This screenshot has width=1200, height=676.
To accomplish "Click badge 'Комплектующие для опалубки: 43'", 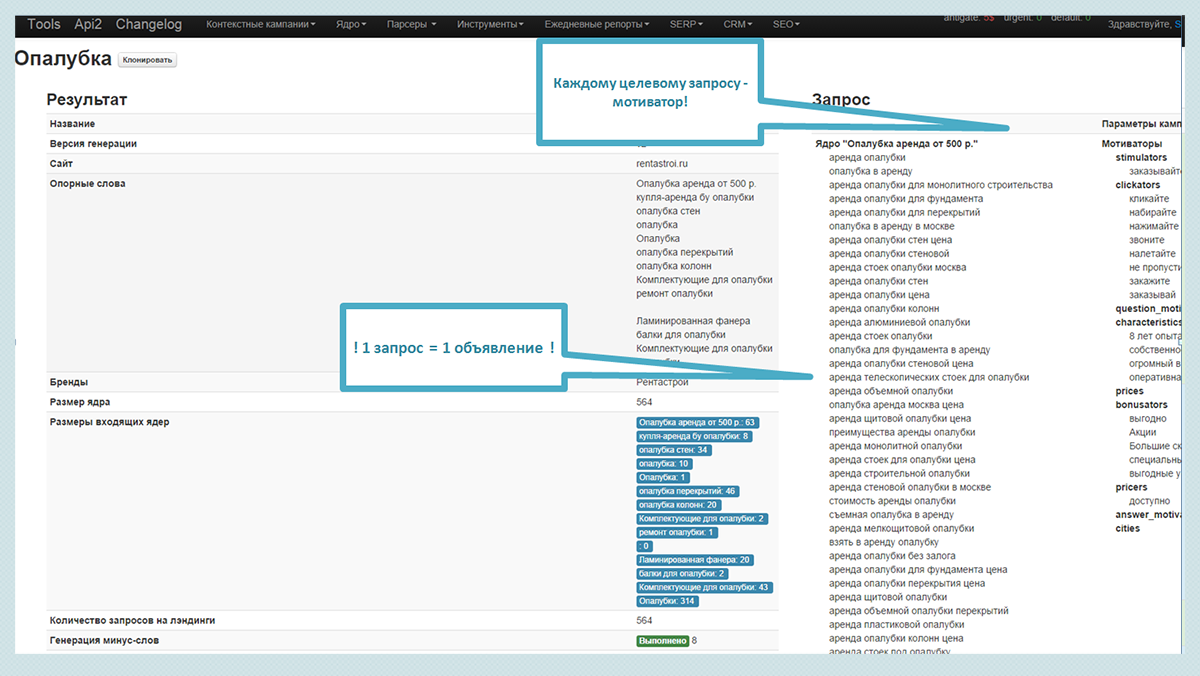I will pyautogui.click(x=704, y=587).
